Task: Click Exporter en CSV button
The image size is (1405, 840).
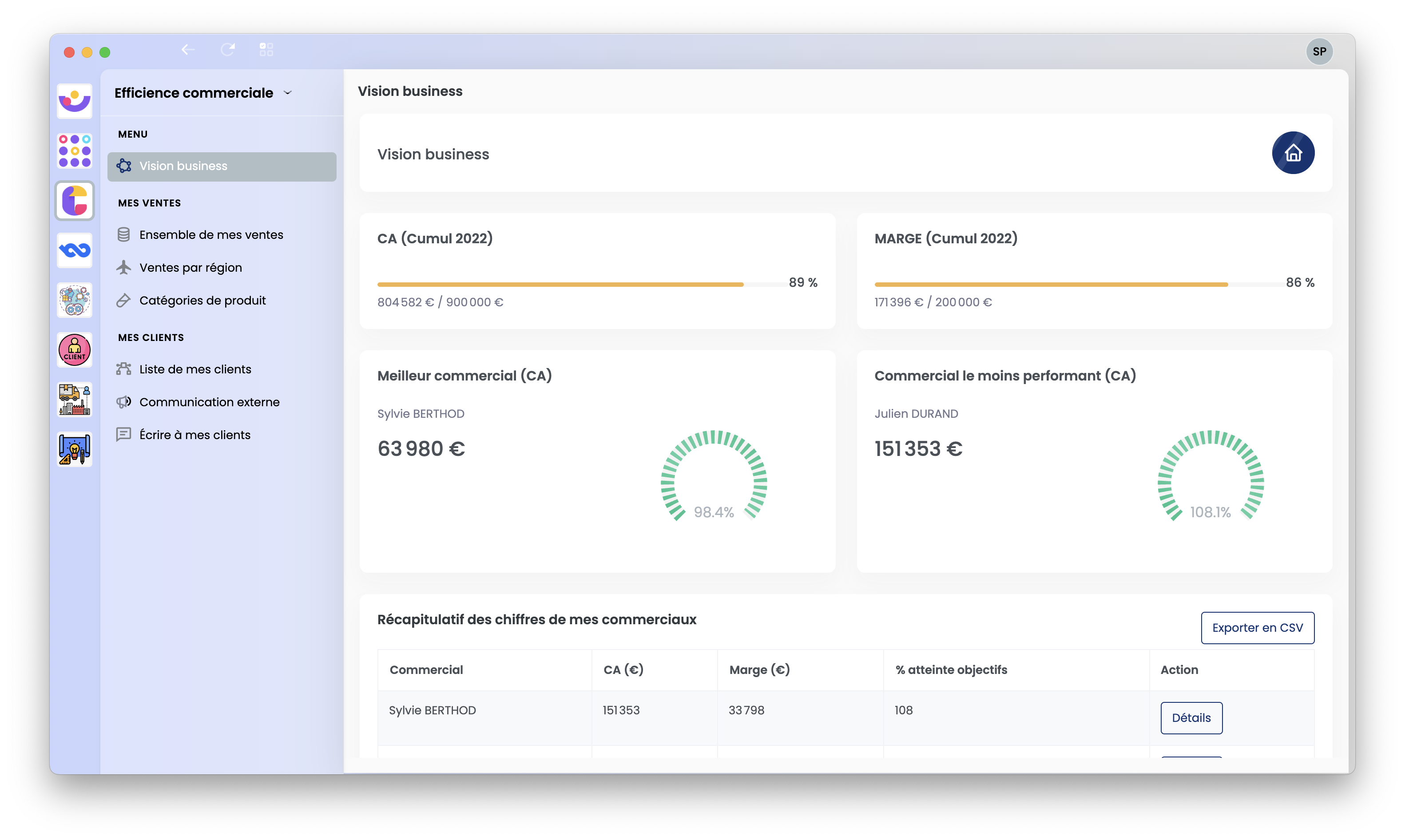Action: point(1257,627)
